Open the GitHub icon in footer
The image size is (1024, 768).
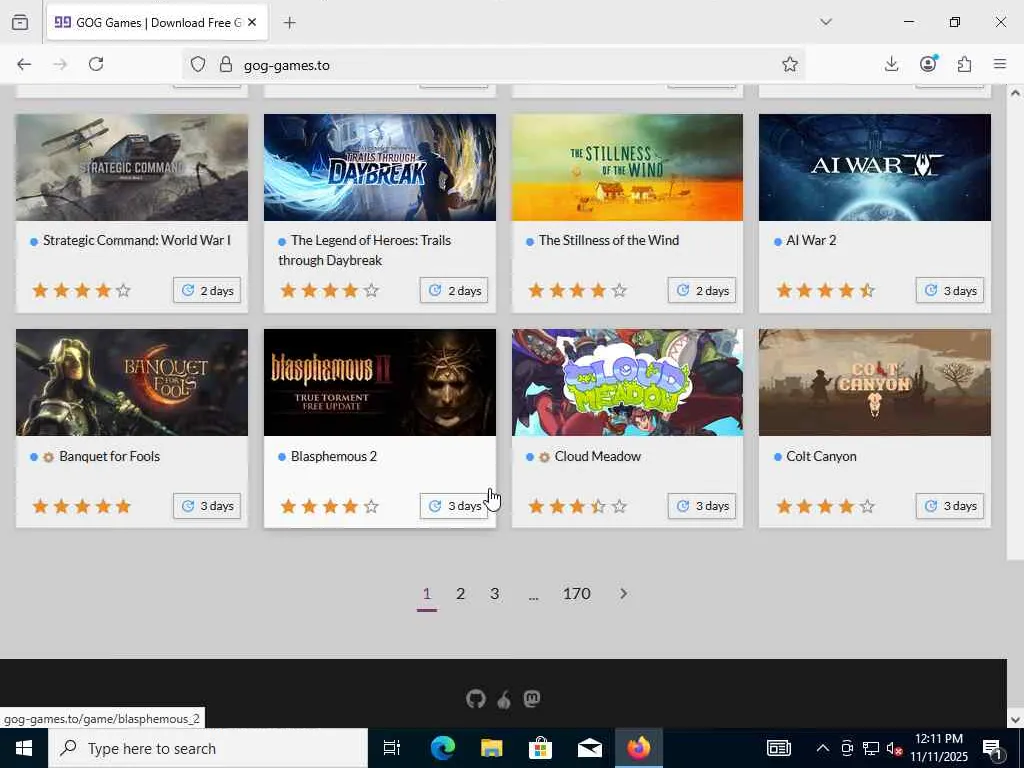pyautogui.click(x=476, y=699)
